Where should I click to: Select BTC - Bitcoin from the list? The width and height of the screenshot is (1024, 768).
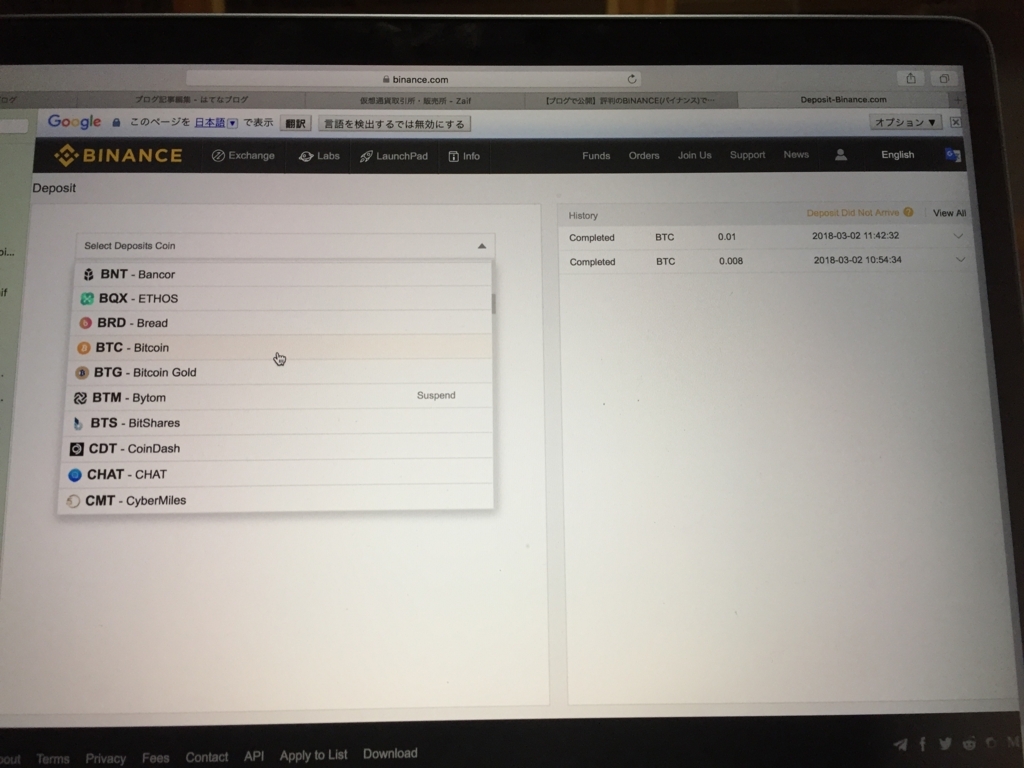point(283,347)
